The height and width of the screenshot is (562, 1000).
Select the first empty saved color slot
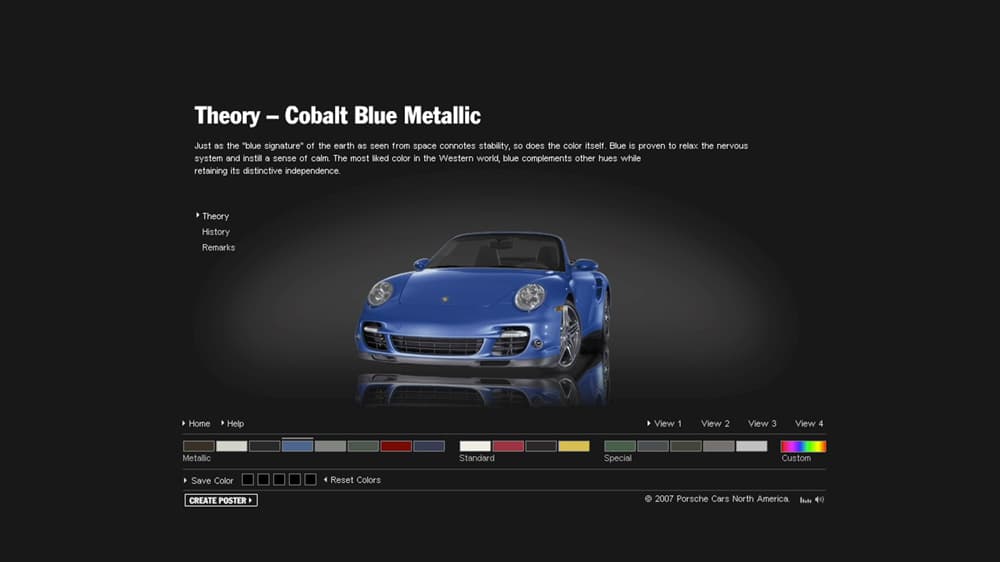coord(247,480)
